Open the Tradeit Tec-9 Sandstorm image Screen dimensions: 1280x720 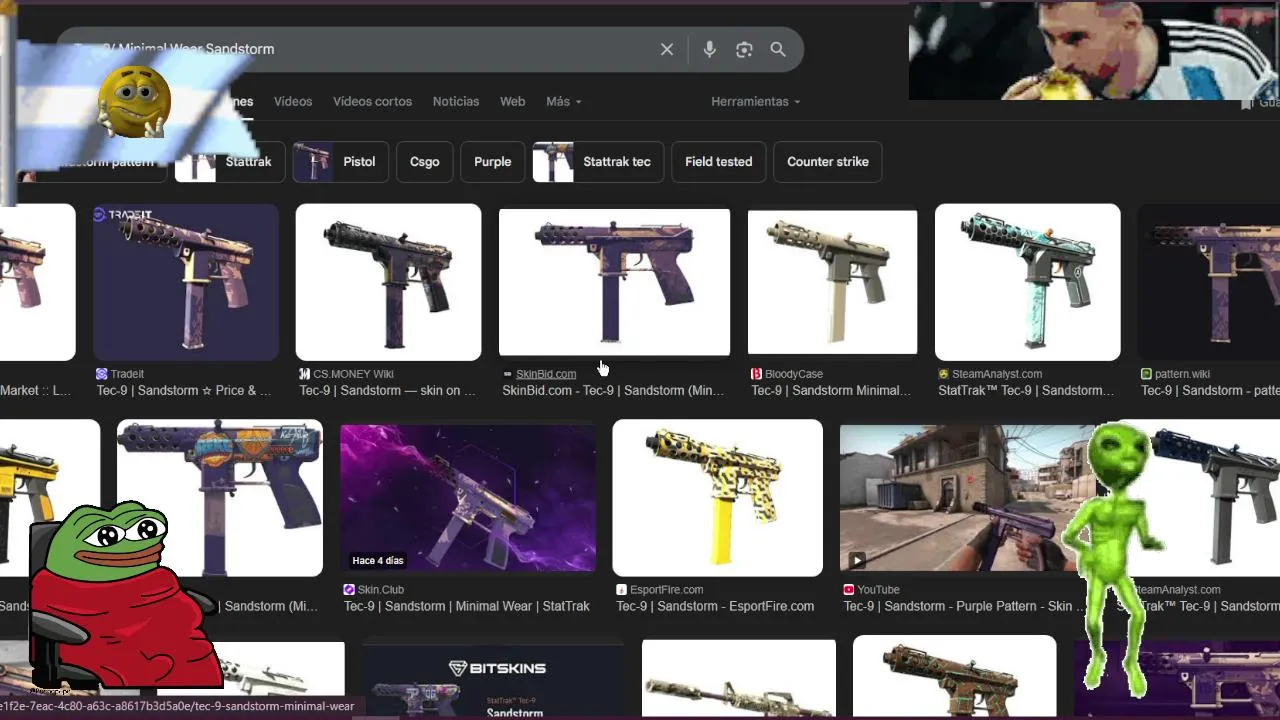186,282
